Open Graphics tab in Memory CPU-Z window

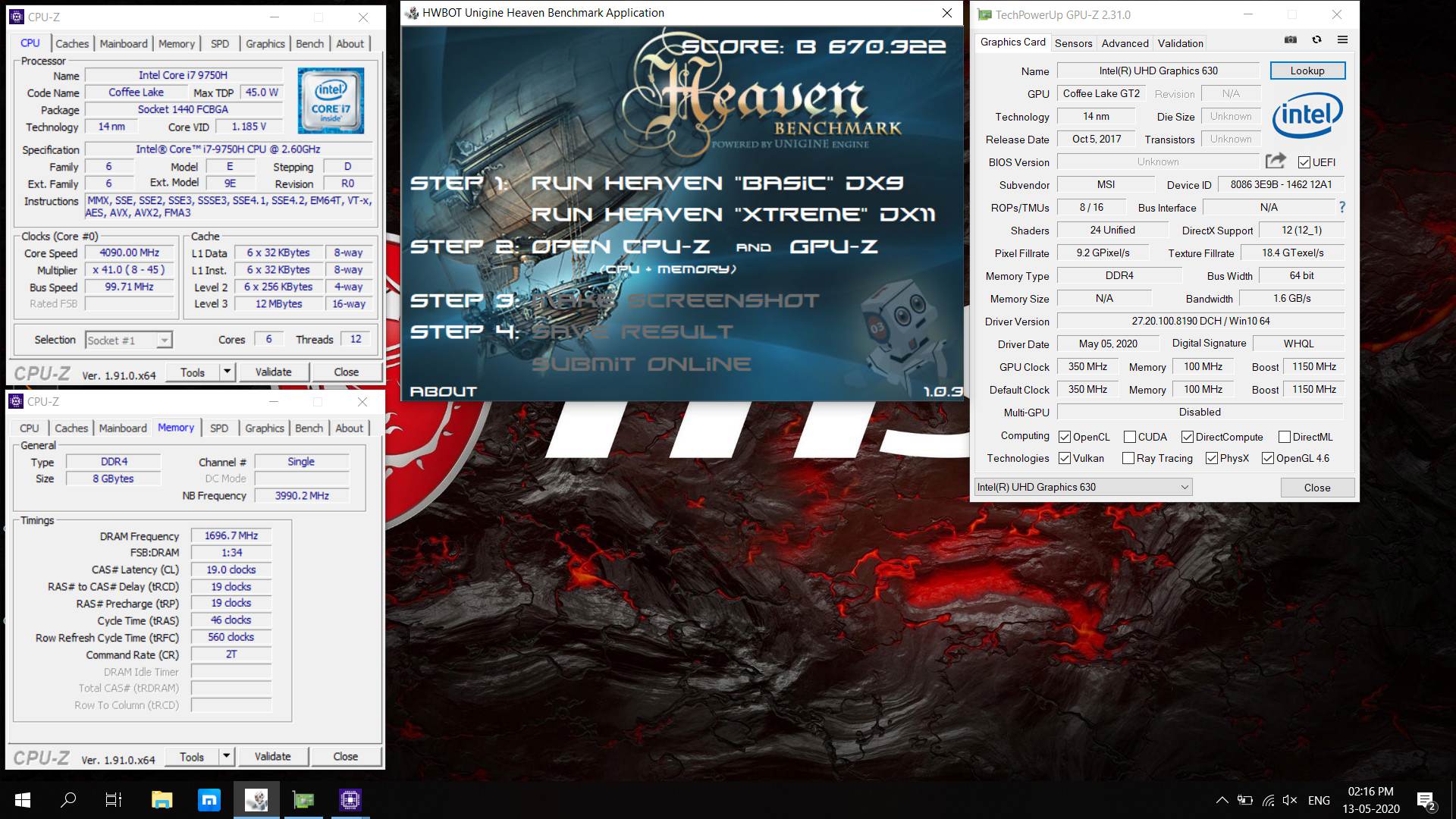(x=265, y=428)
